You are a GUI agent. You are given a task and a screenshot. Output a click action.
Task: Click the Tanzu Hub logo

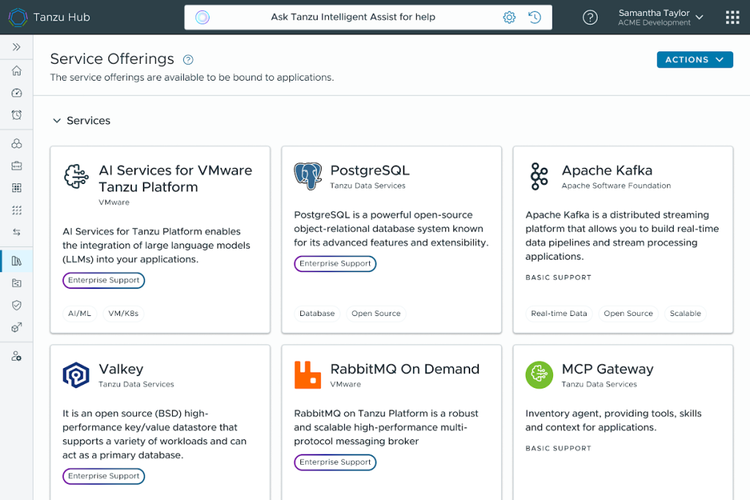[52, 17]
